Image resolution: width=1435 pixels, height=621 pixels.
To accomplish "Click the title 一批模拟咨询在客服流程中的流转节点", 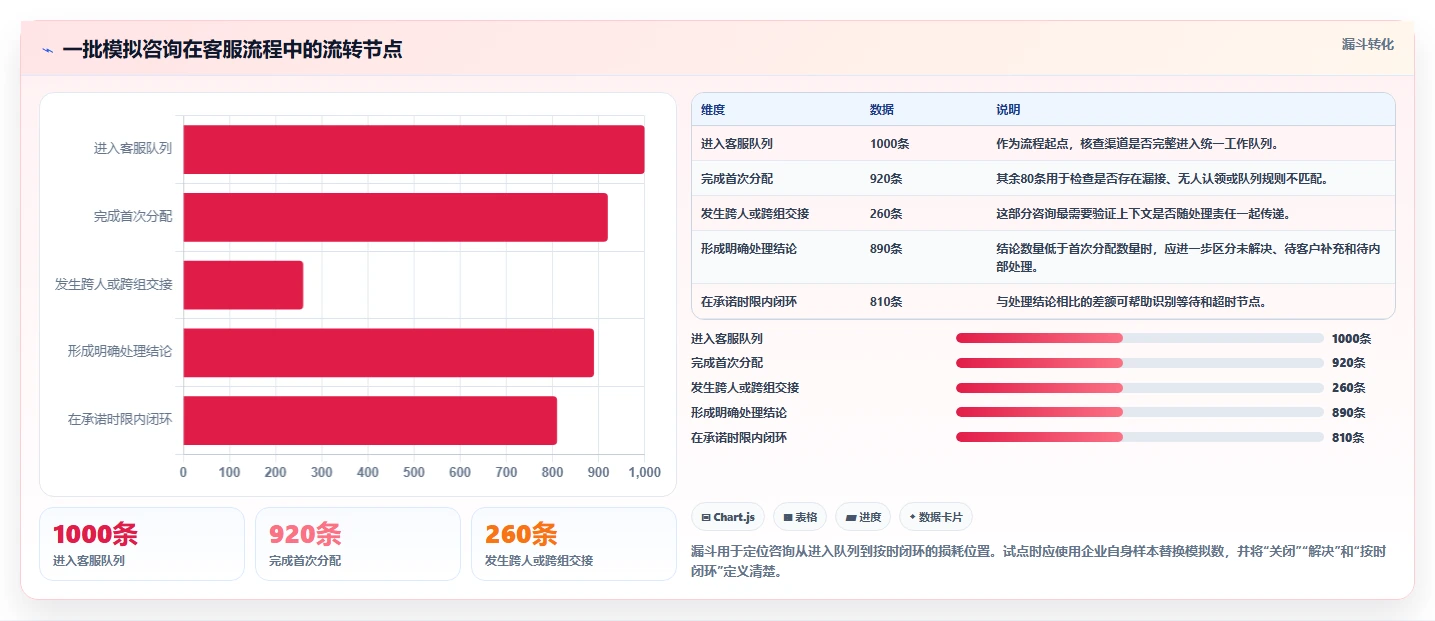I will pos(232,49).
